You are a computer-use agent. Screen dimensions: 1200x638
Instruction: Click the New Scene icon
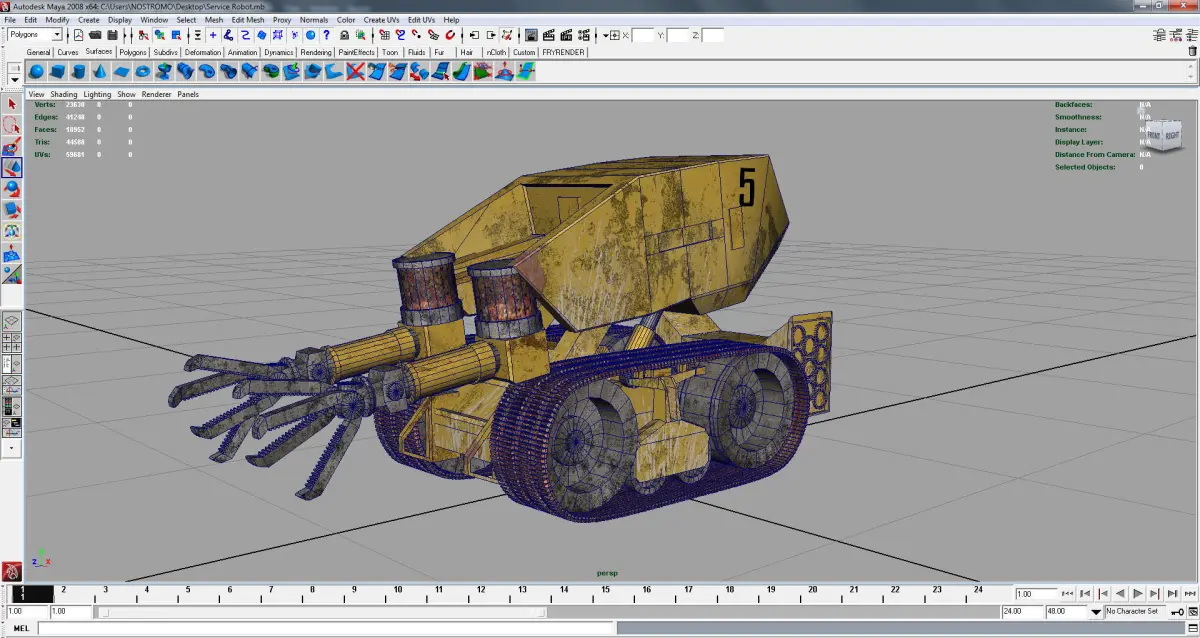point(79,35)
